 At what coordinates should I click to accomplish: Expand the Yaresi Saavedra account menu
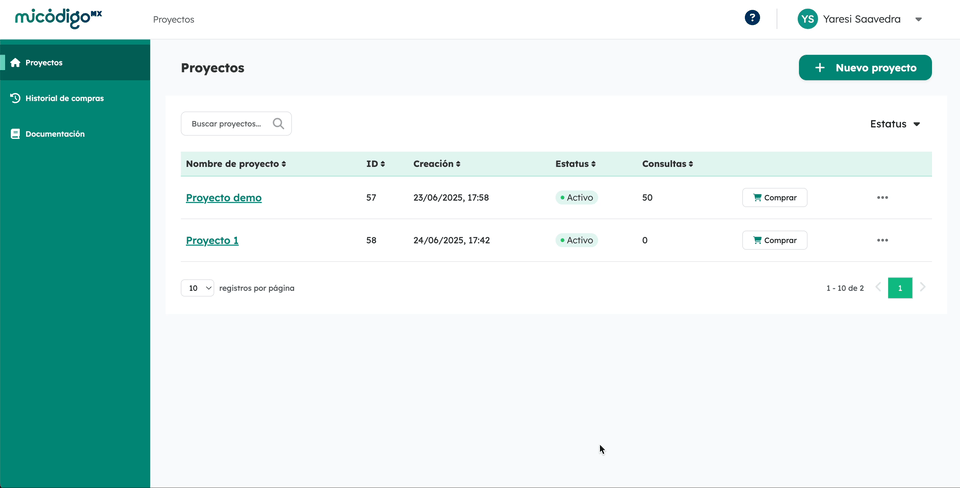(x=918, y=20)
